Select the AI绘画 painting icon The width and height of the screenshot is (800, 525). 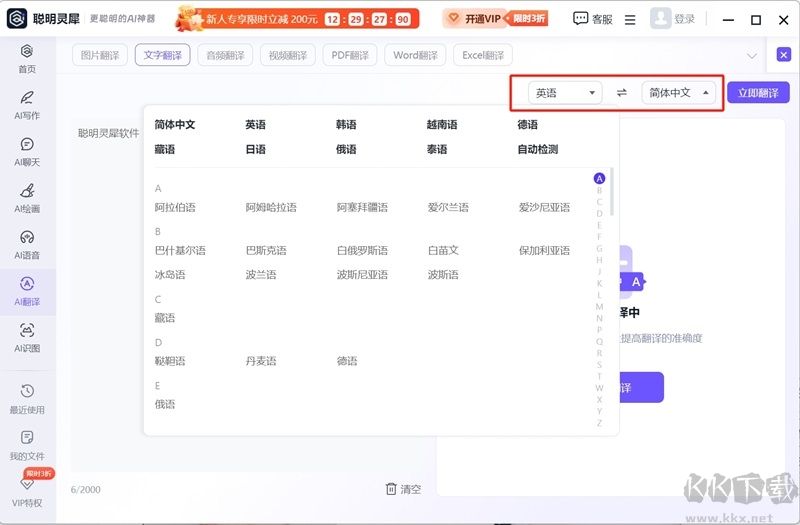point(27,191)
